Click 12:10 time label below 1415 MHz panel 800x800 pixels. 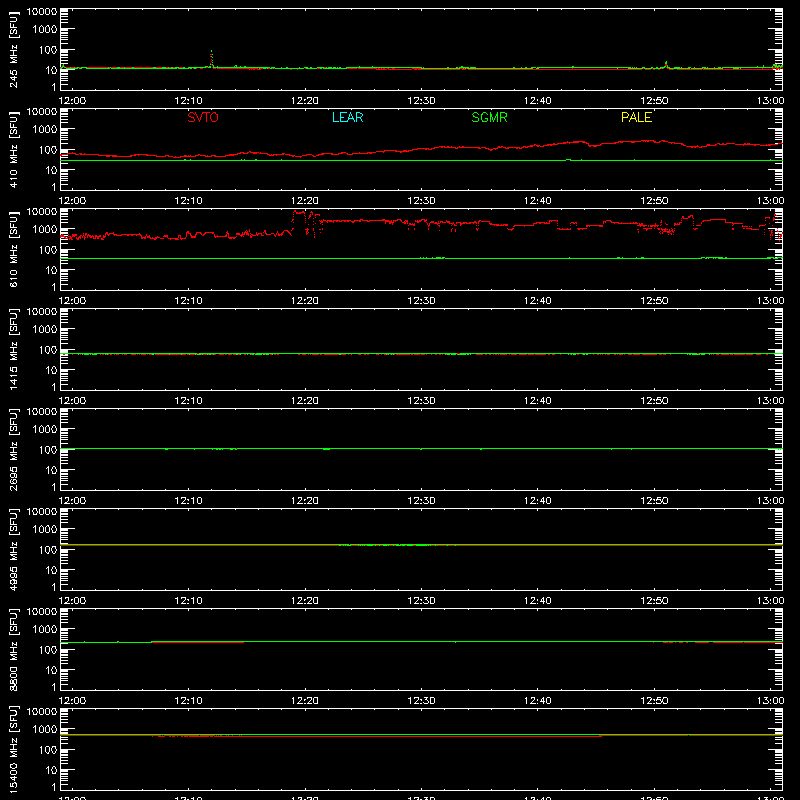[x=188, y=401]
